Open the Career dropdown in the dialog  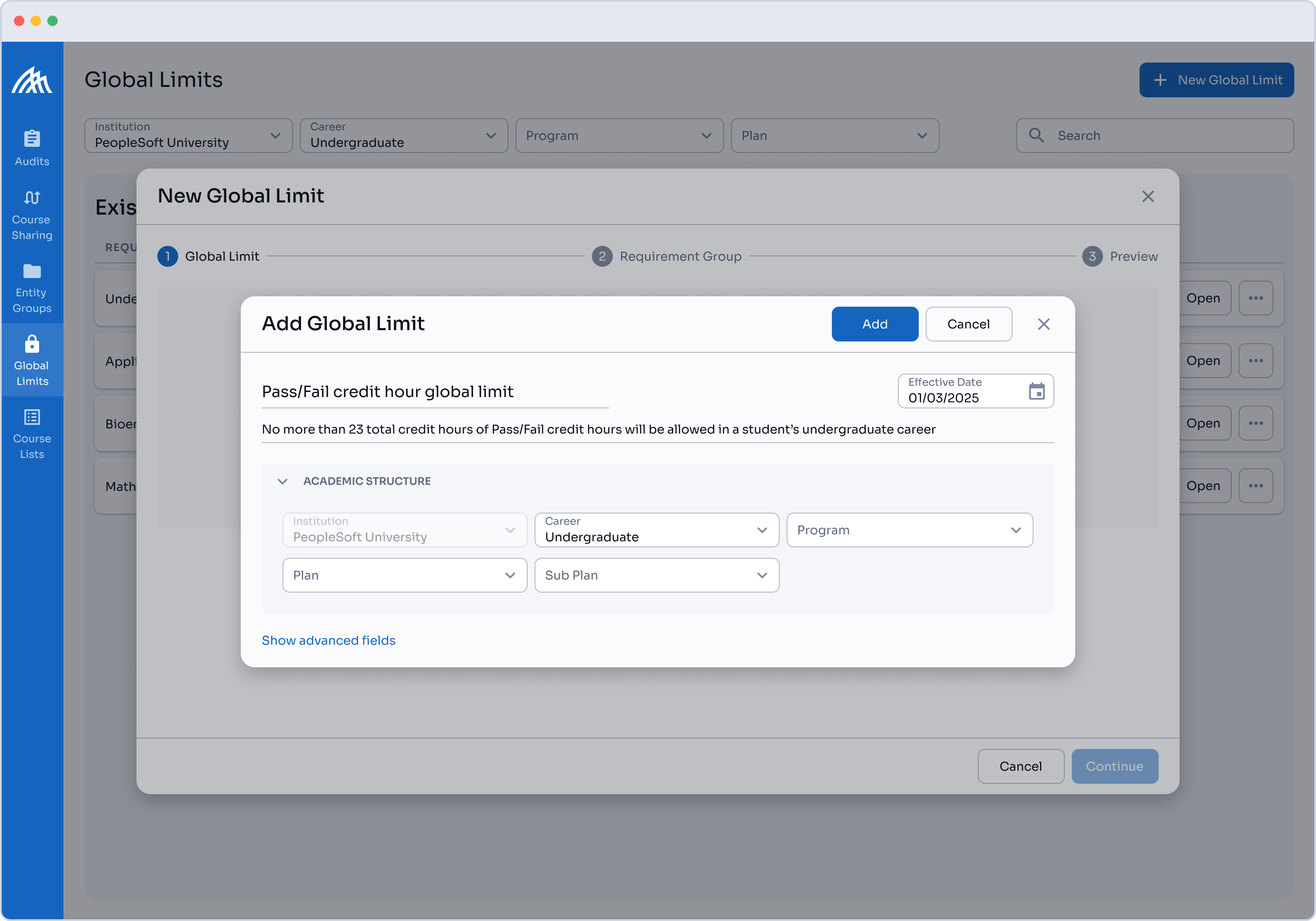point(656,530)
